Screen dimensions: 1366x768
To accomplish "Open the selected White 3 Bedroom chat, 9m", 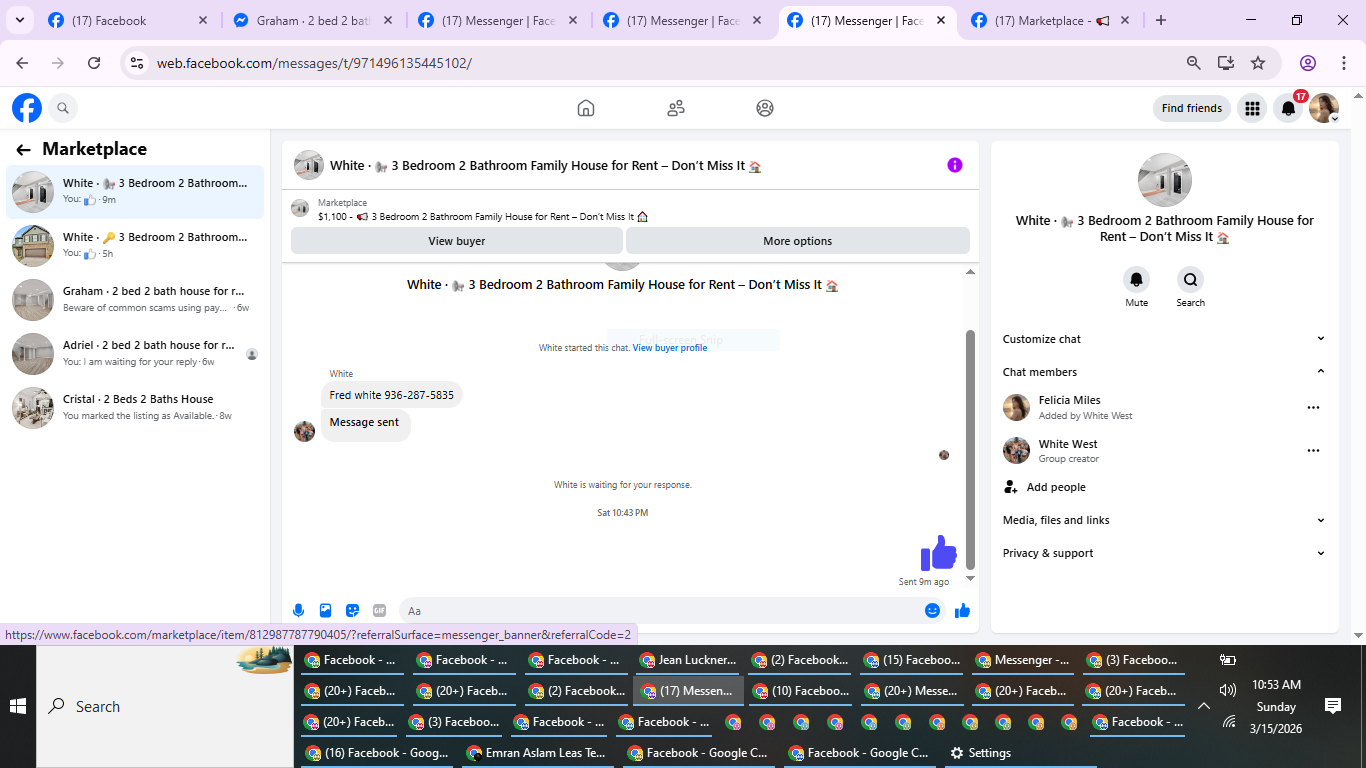I will point(135,191).
